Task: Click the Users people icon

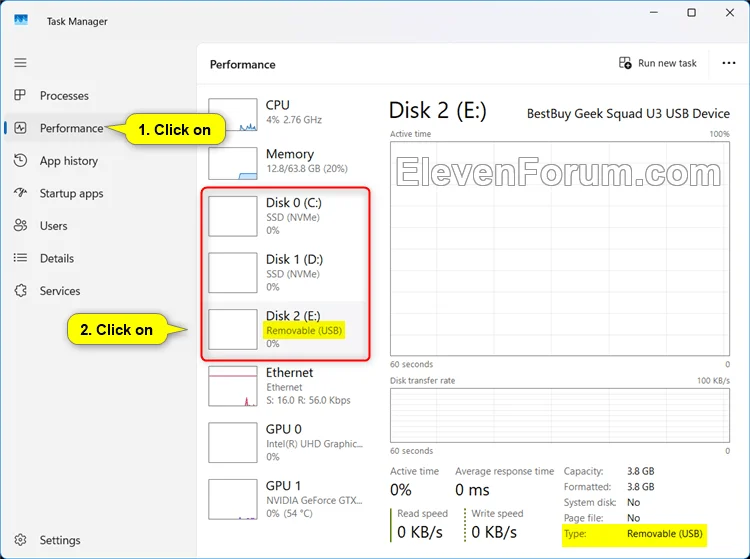Action: point(20,225)
